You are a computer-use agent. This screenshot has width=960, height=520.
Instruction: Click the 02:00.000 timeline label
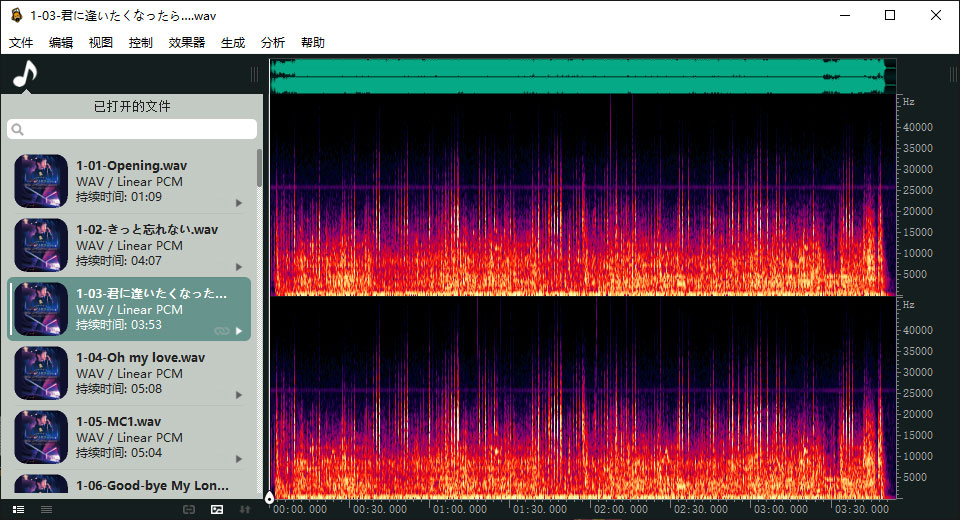[620, 509]
